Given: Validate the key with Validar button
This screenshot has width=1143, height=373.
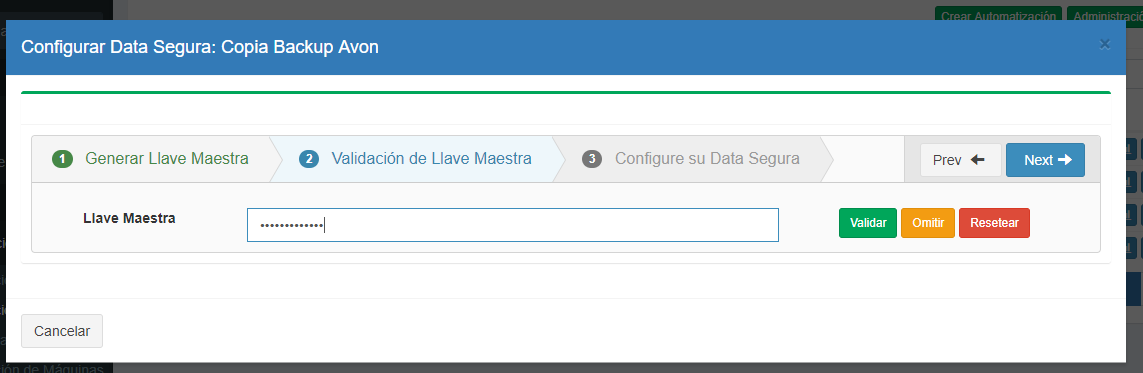Looking at the screenshot, I should point(867,223).
